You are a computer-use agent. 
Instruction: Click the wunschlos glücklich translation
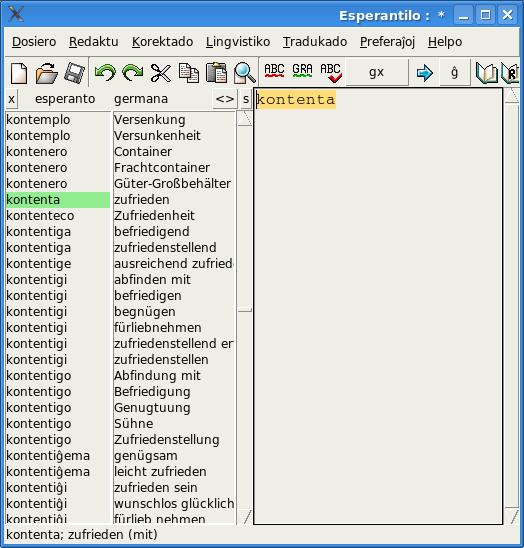pyautogui.click(x=174, y=504)
